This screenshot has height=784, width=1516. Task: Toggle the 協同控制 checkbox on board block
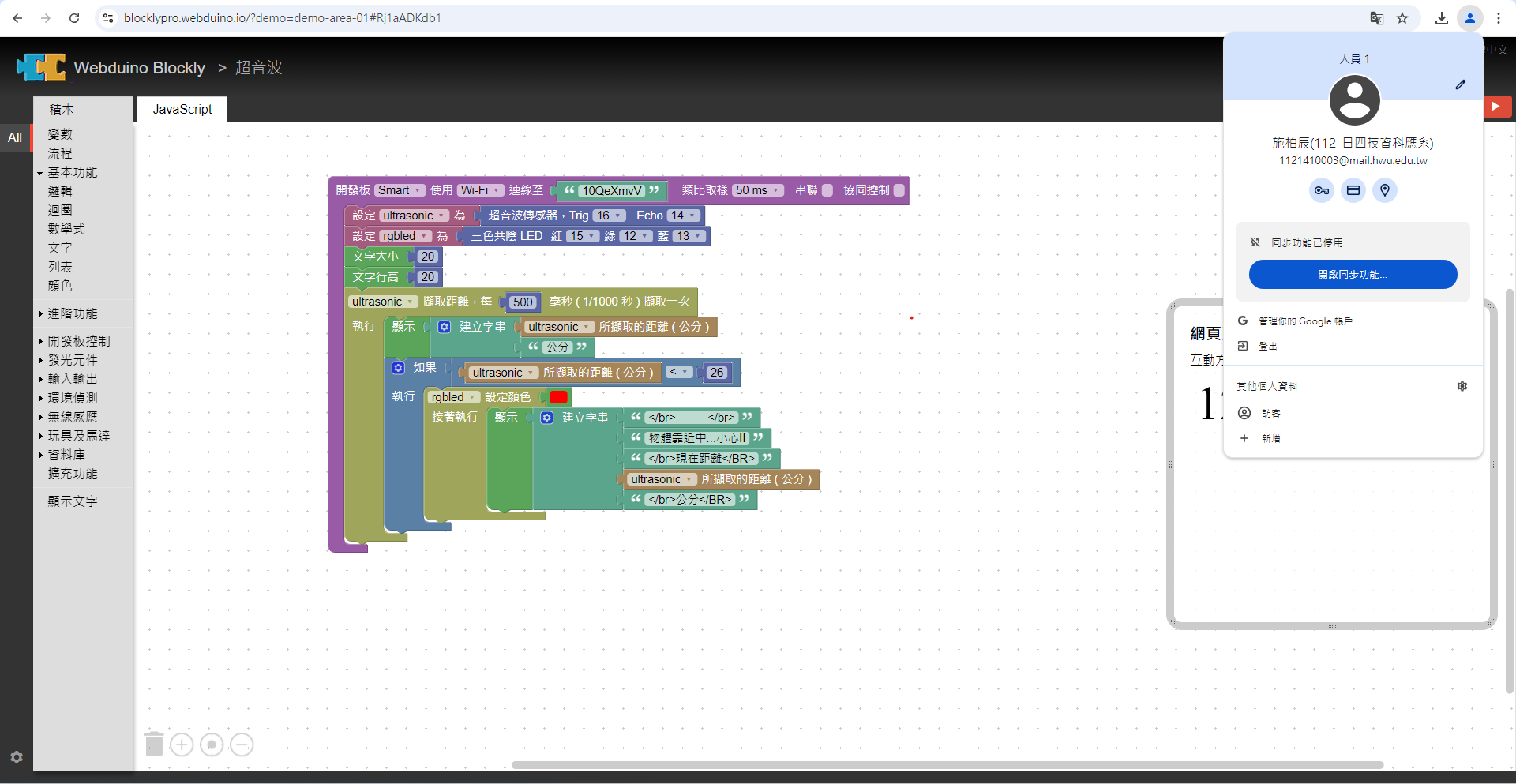click(x=899, y=190)
